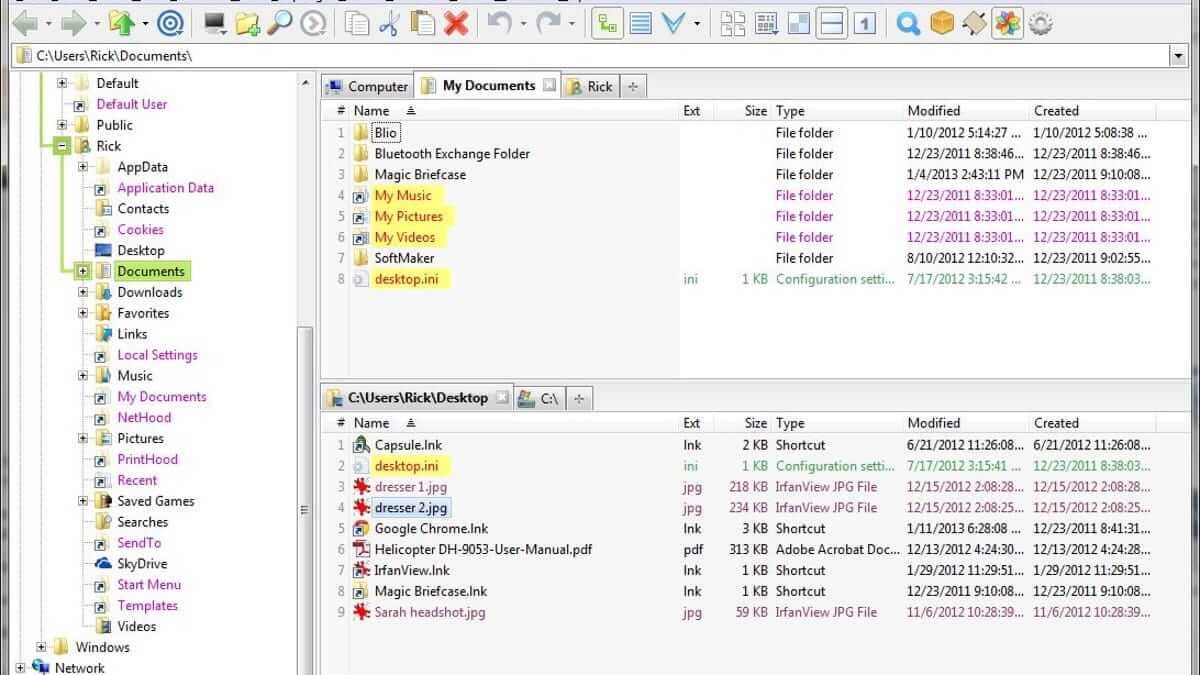Click the New Folder toolbar icon
Screen dimensions: 1200x675
[x=247, y=23]
